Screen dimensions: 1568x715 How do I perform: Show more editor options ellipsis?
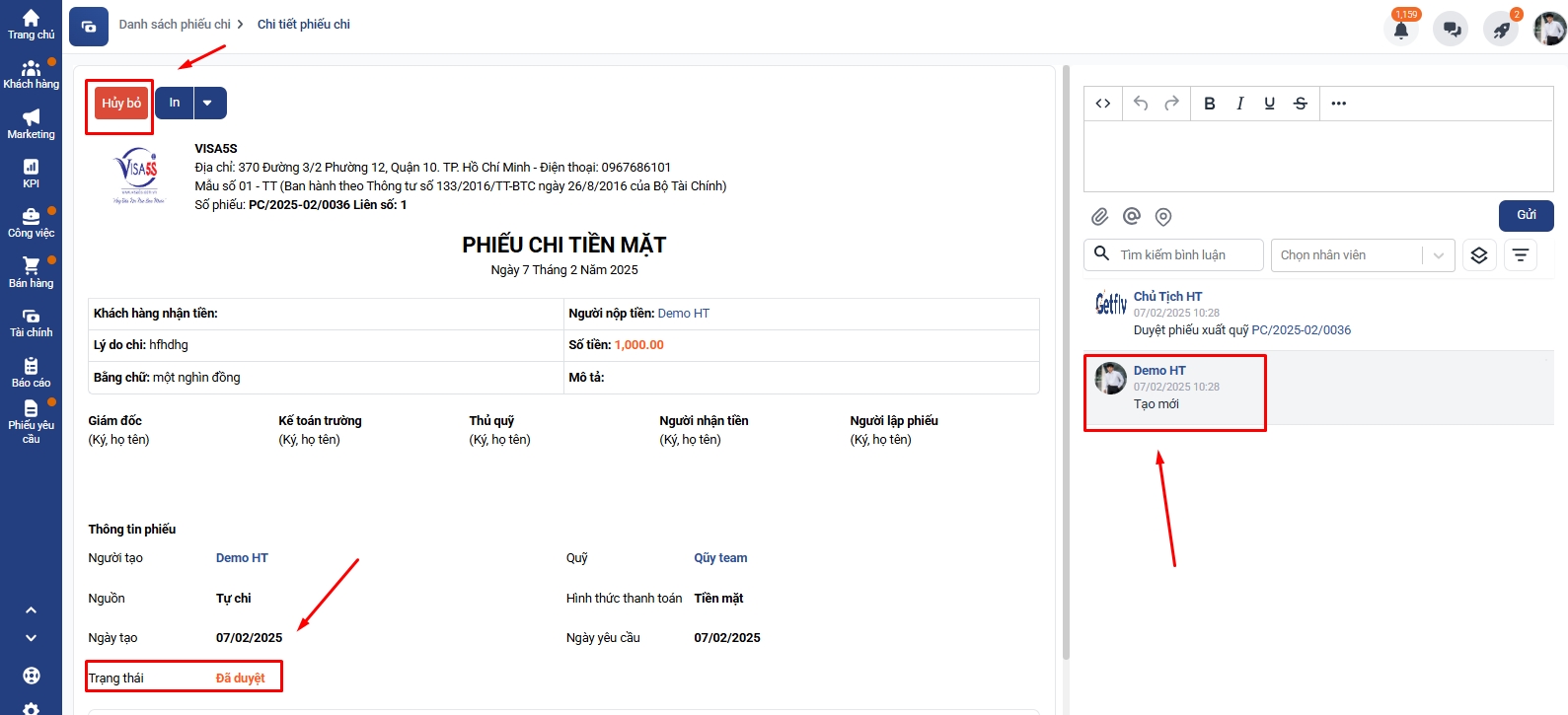click(x=1338, y=104)
